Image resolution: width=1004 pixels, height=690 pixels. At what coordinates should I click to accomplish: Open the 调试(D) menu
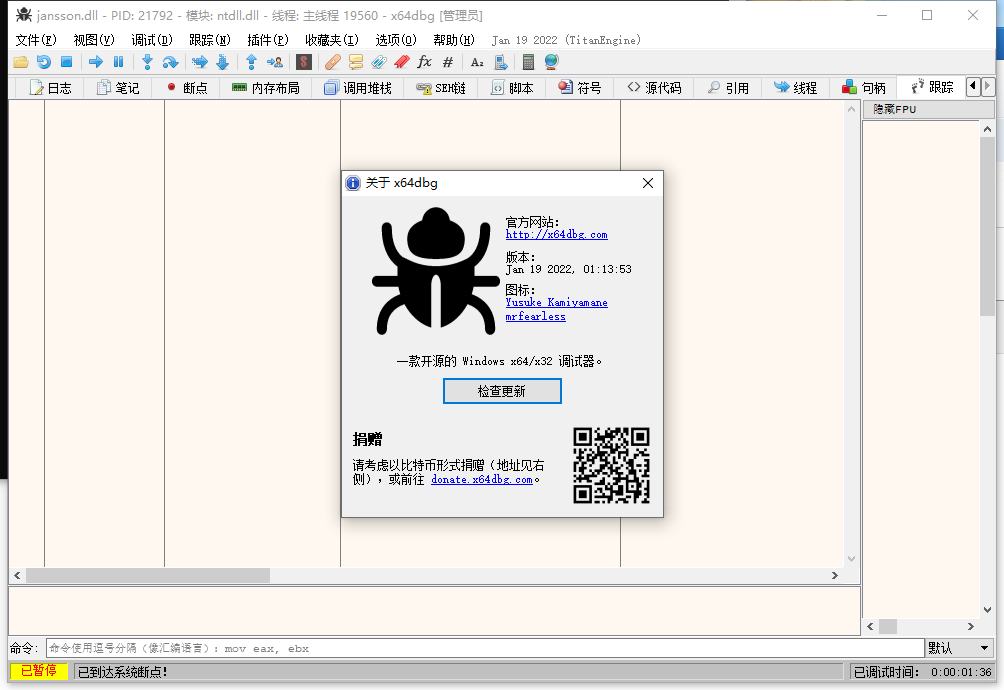coord(152,40)
